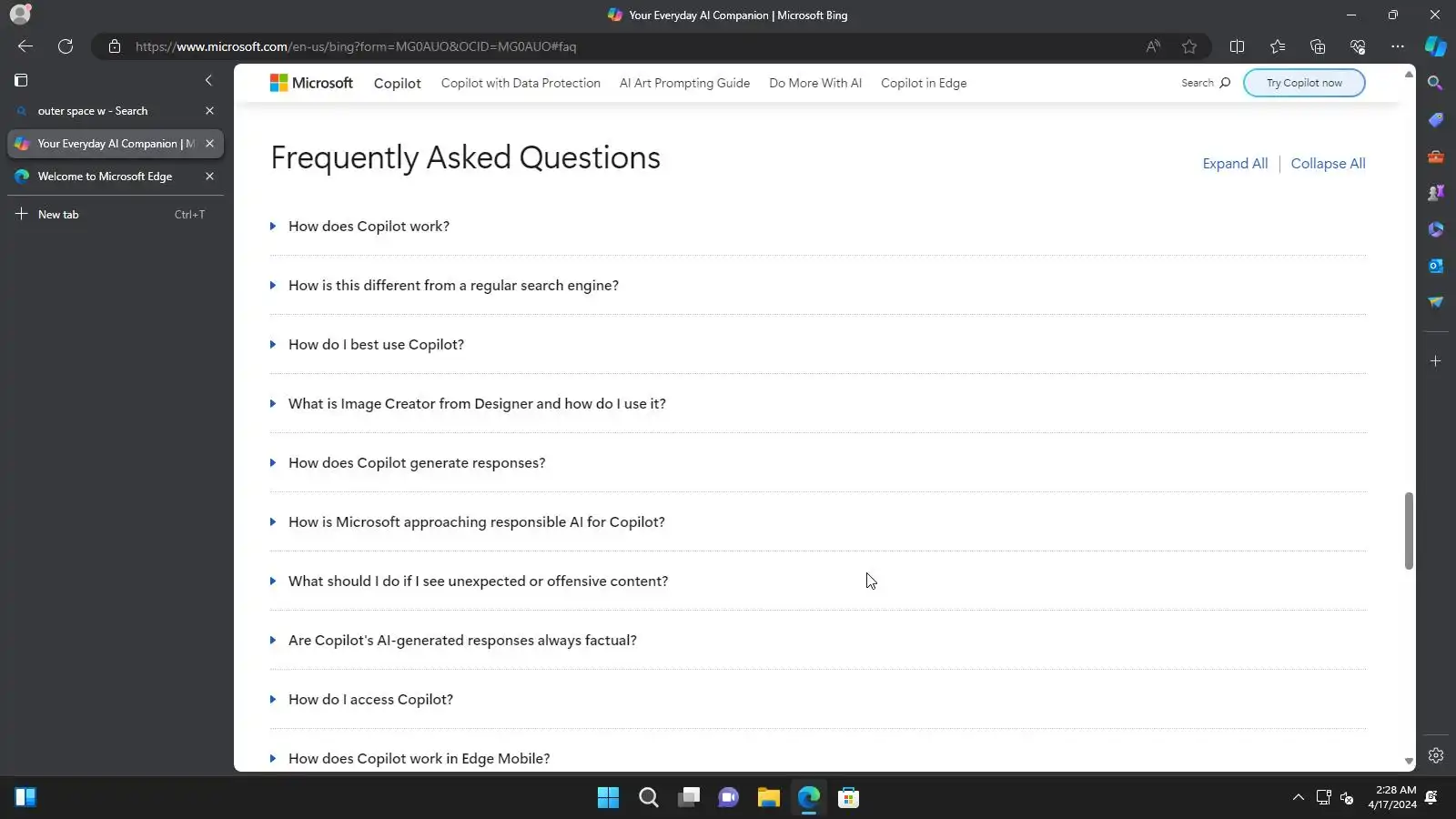Close 'Welcome to Microsoft Edge' tab
This screenshot has width=1456, height=819.
[209, 177]
